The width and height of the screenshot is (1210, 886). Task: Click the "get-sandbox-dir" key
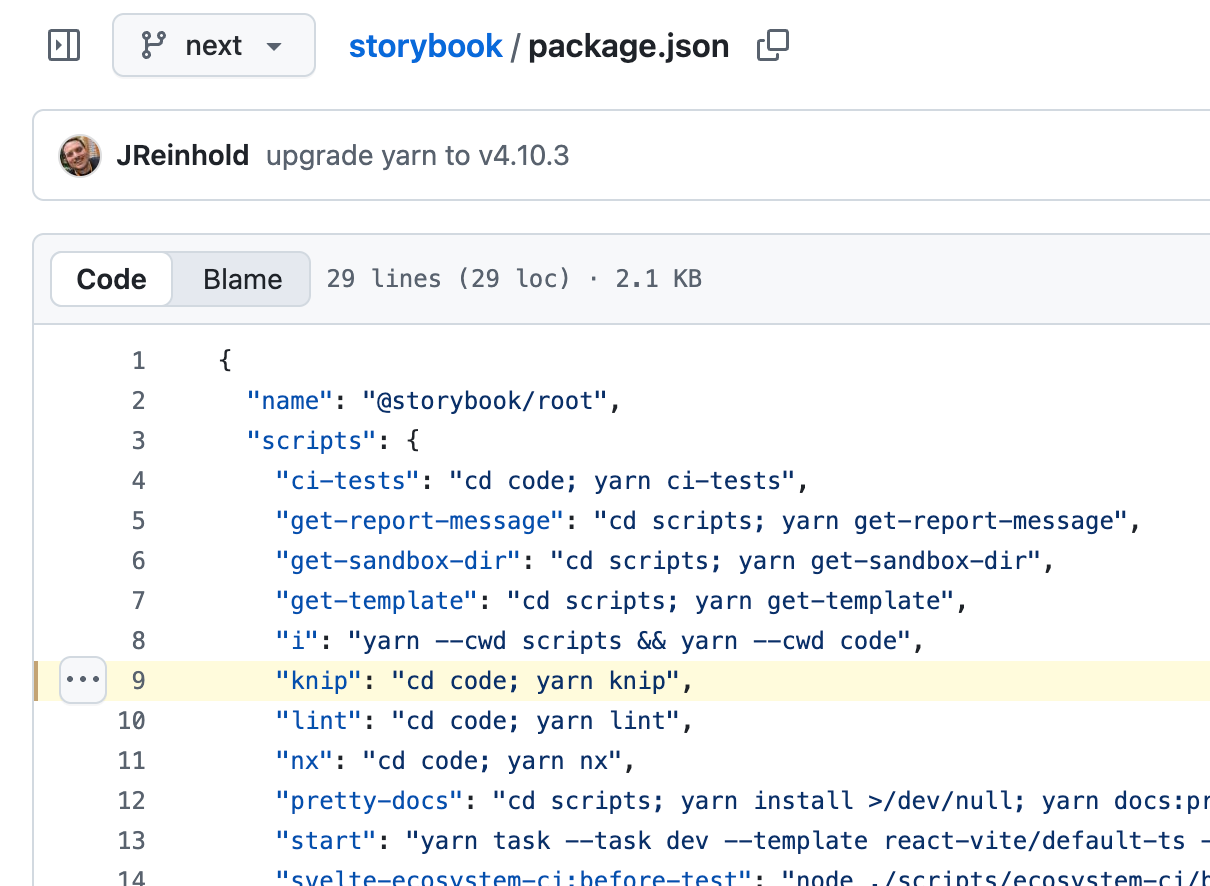pyautogui.click(x=399, y=560)
